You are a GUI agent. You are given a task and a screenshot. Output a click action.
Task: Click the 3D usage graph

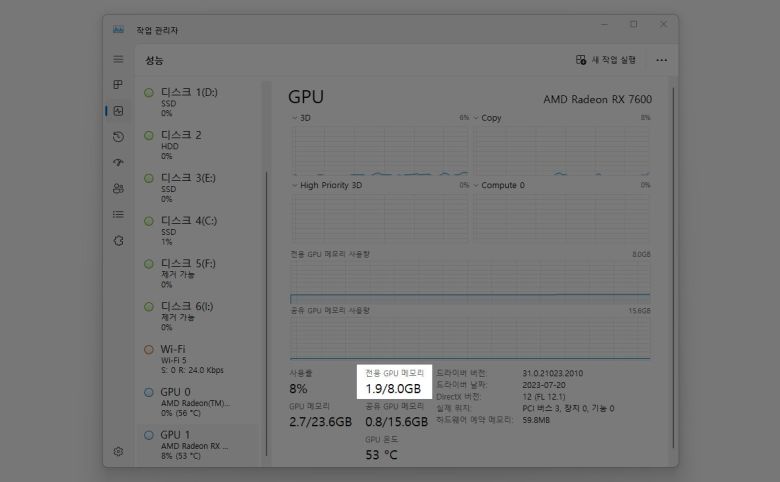380,150
